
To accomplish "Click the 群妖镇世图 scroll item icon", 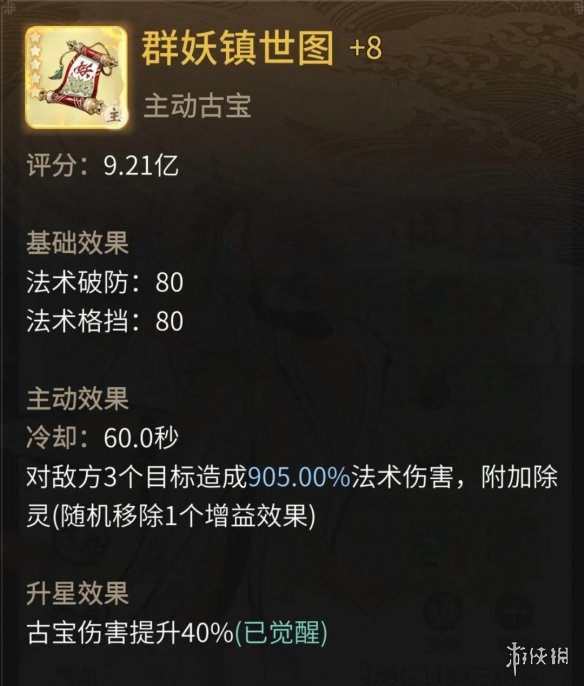I will pyautogui.click(x=77, y=77).
